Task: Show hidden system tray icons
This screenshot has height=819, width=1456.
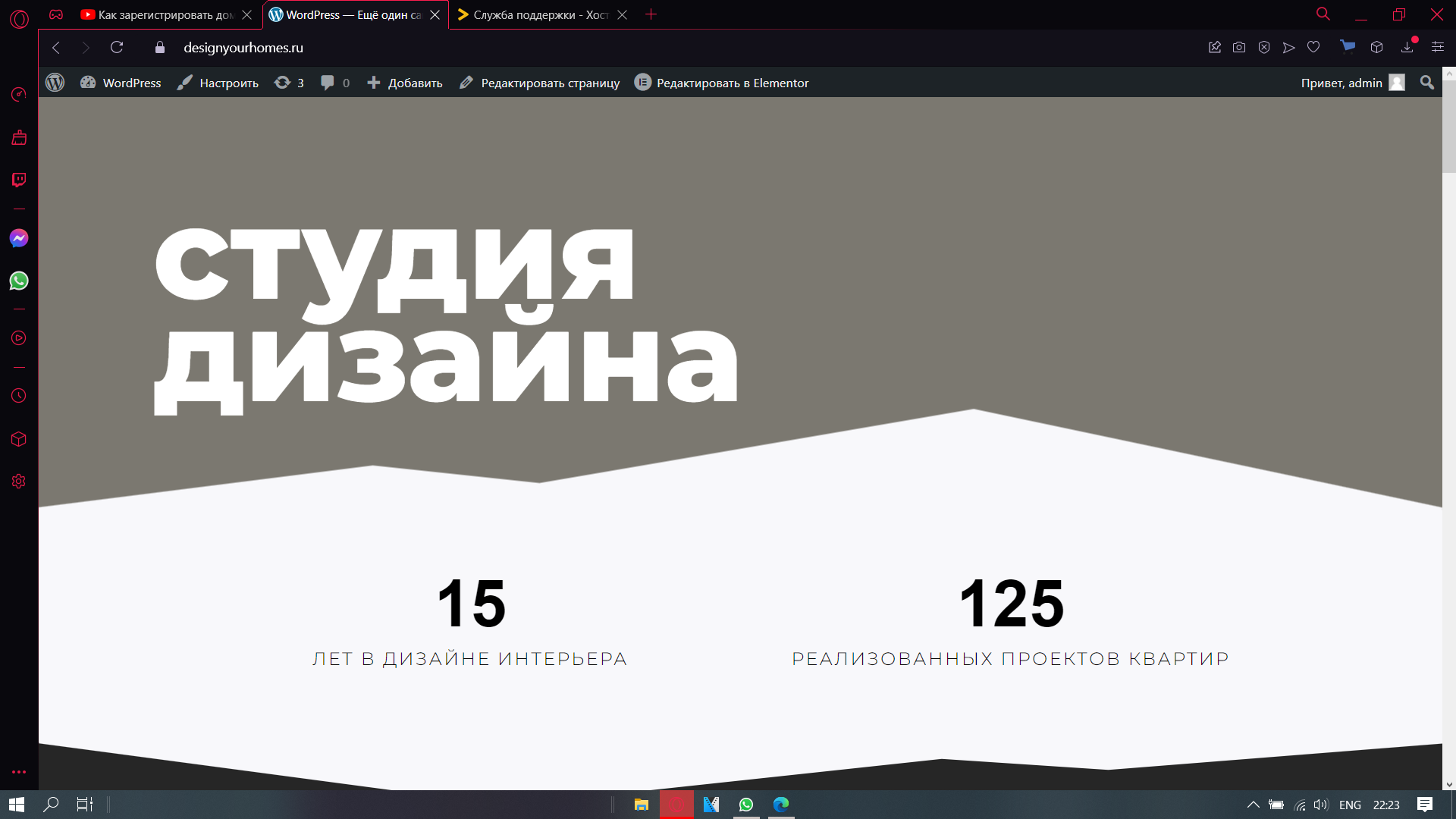Action: click(1253, 805)
